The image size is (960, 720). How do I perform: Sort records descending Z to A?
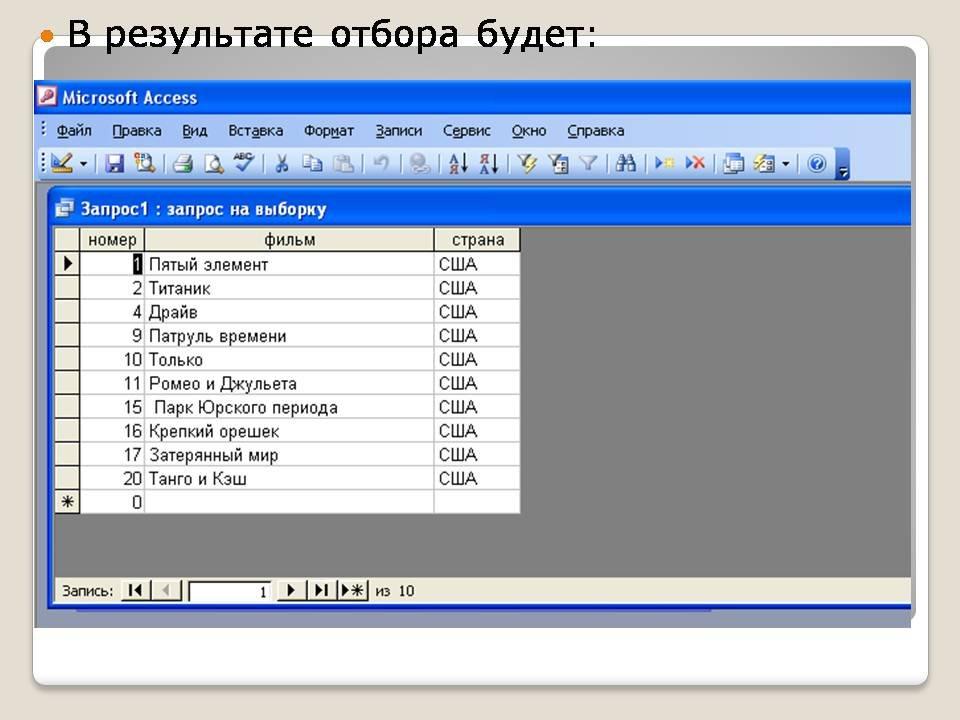pyautogui.click(x=488, y=164)
